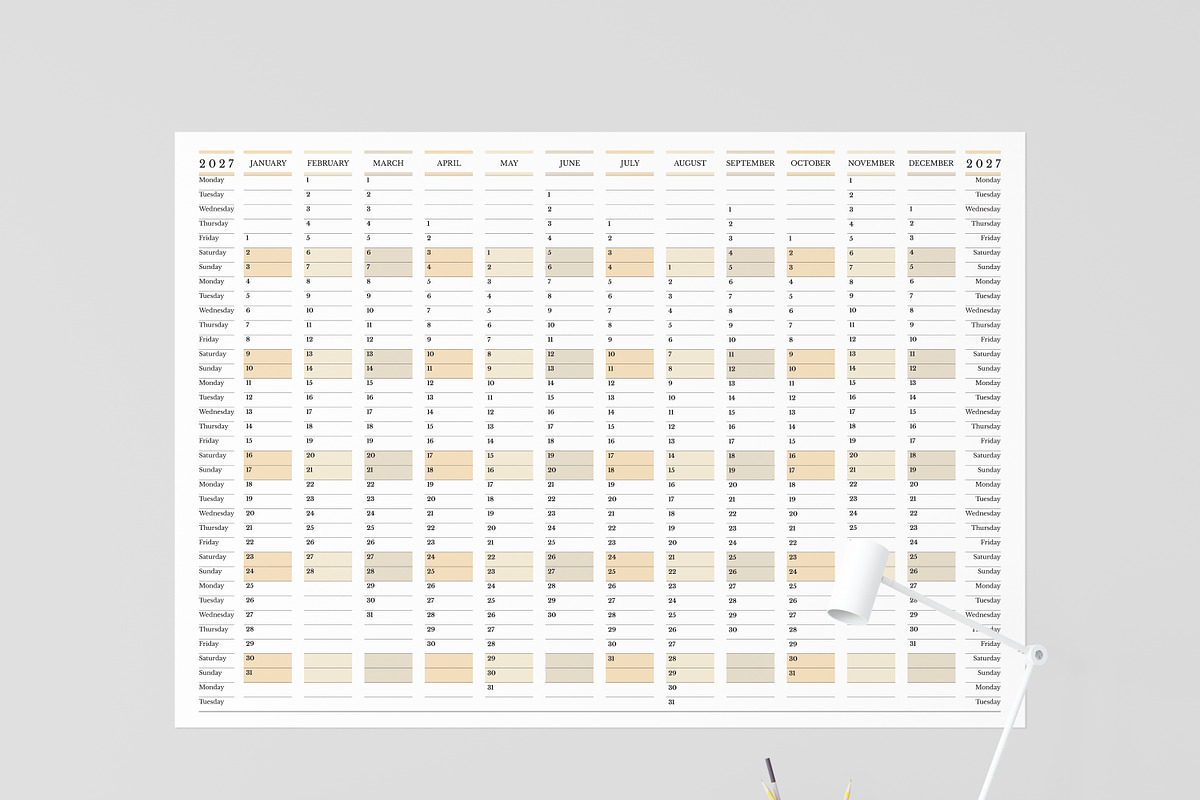Pick the JUNE month heading
The height and width of the screenshot is (800, 1200).
(569, 163)
